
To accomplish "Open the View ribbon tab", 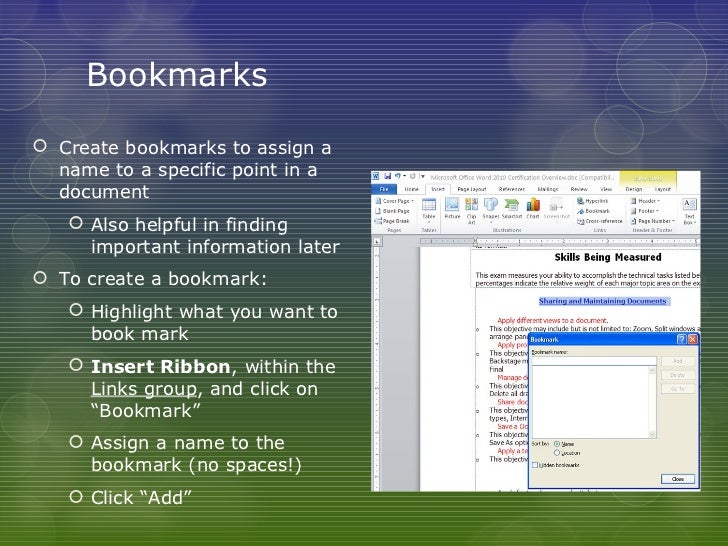I will 606,189.
